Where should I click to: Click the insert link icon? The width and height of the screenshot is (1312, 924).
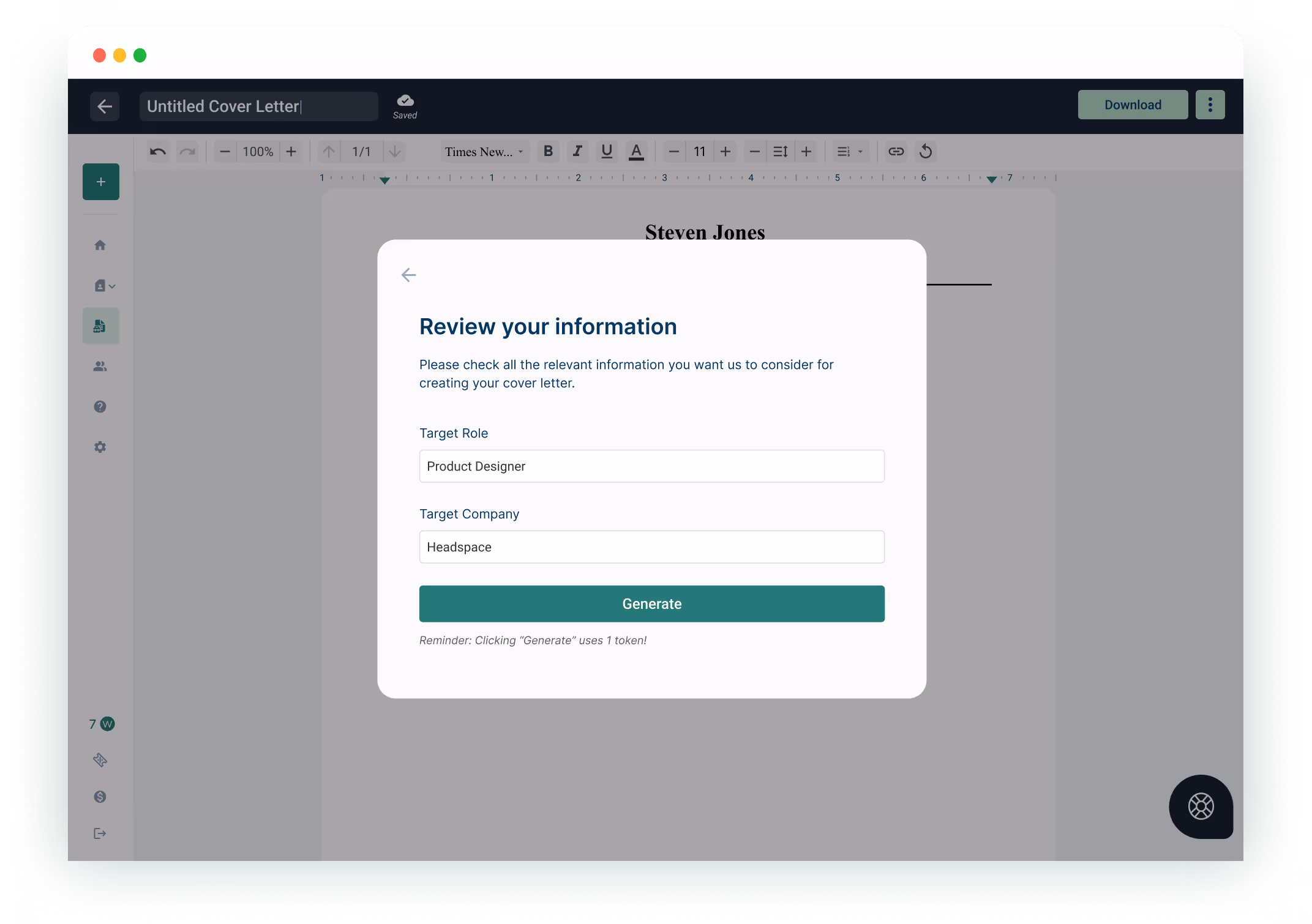896,151
